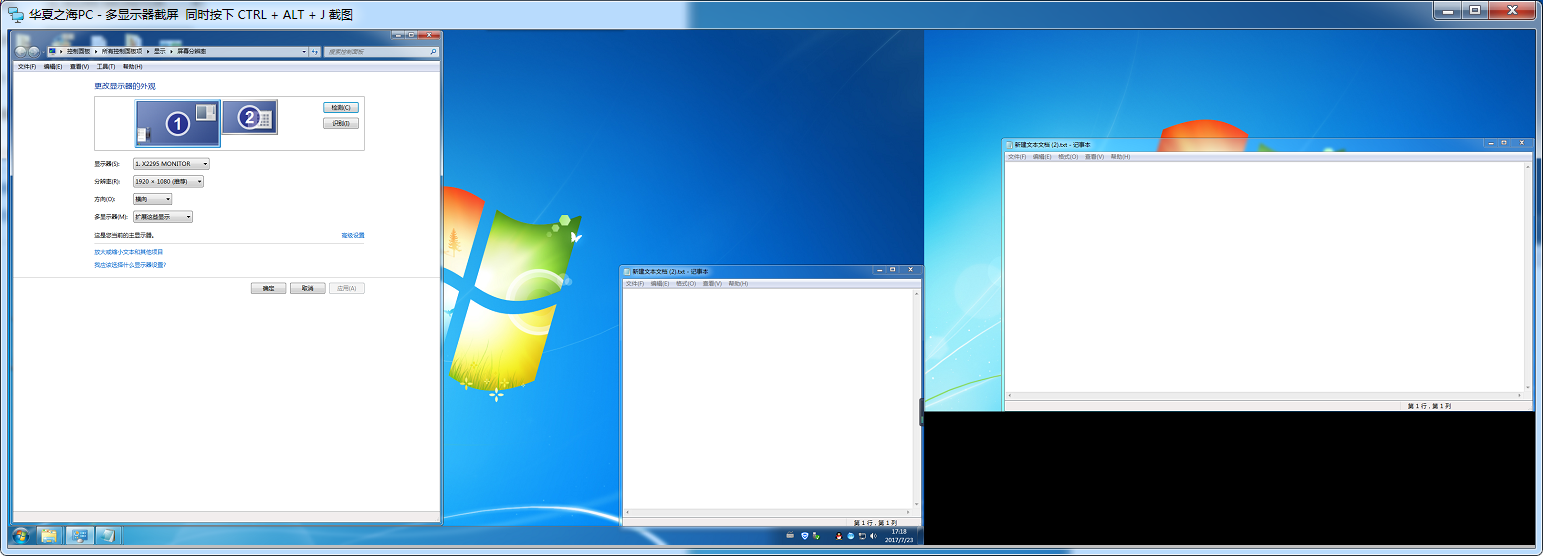Open the 方向 orientation dropdown
Image resolution: width=1543 pixels, height=556 pixels.
pos(152,199)
